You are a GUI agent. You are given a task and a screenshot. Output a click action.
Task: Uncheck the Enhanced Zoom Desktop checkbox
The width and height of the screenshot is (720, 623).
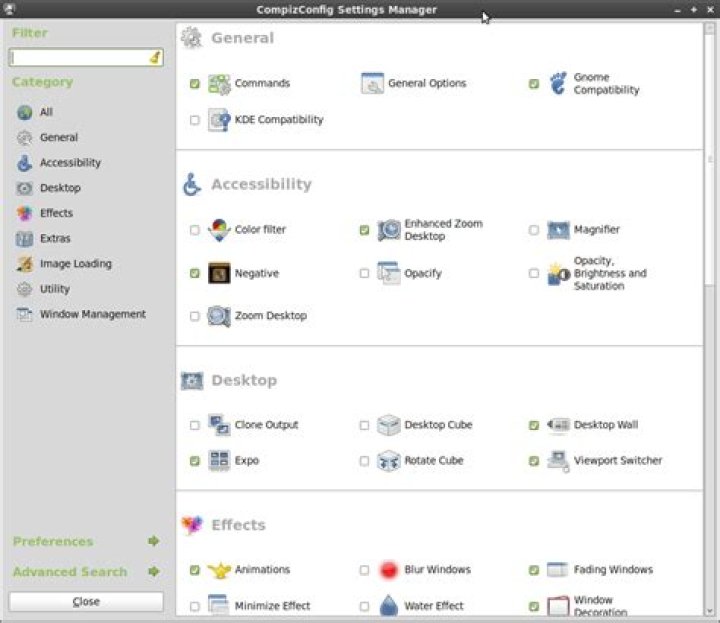[x=364, y=230]
